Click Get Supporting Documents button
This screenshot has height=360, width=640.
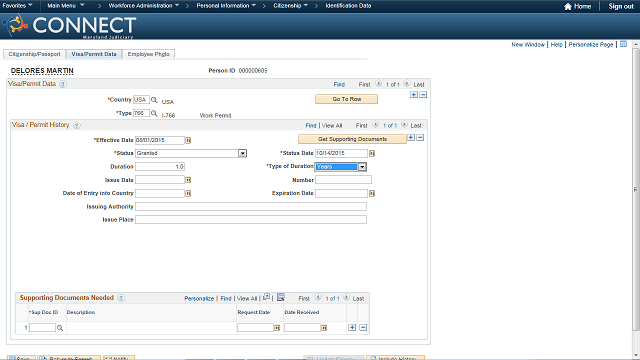point(352,139)
